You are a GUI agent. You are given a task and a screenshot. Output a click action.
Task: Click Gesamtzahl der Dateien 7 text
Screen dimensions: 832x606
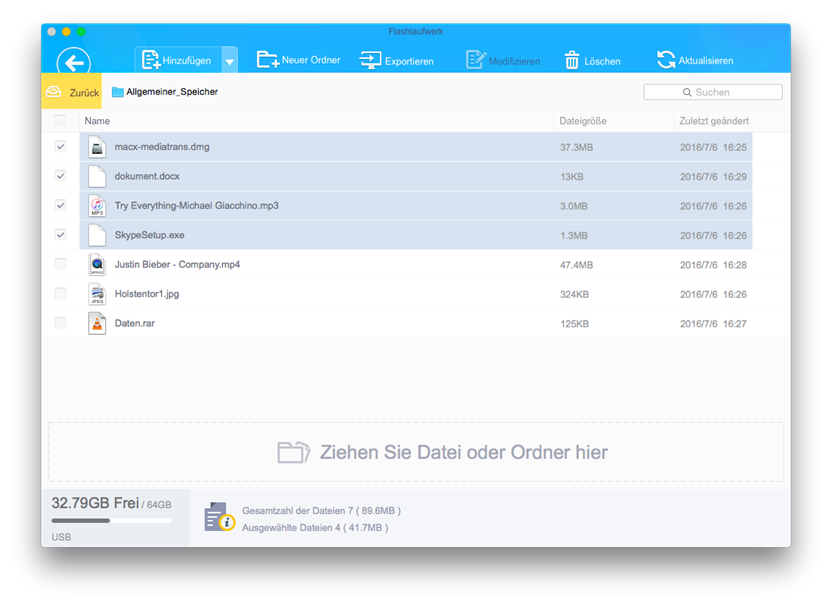coord(322,511)
